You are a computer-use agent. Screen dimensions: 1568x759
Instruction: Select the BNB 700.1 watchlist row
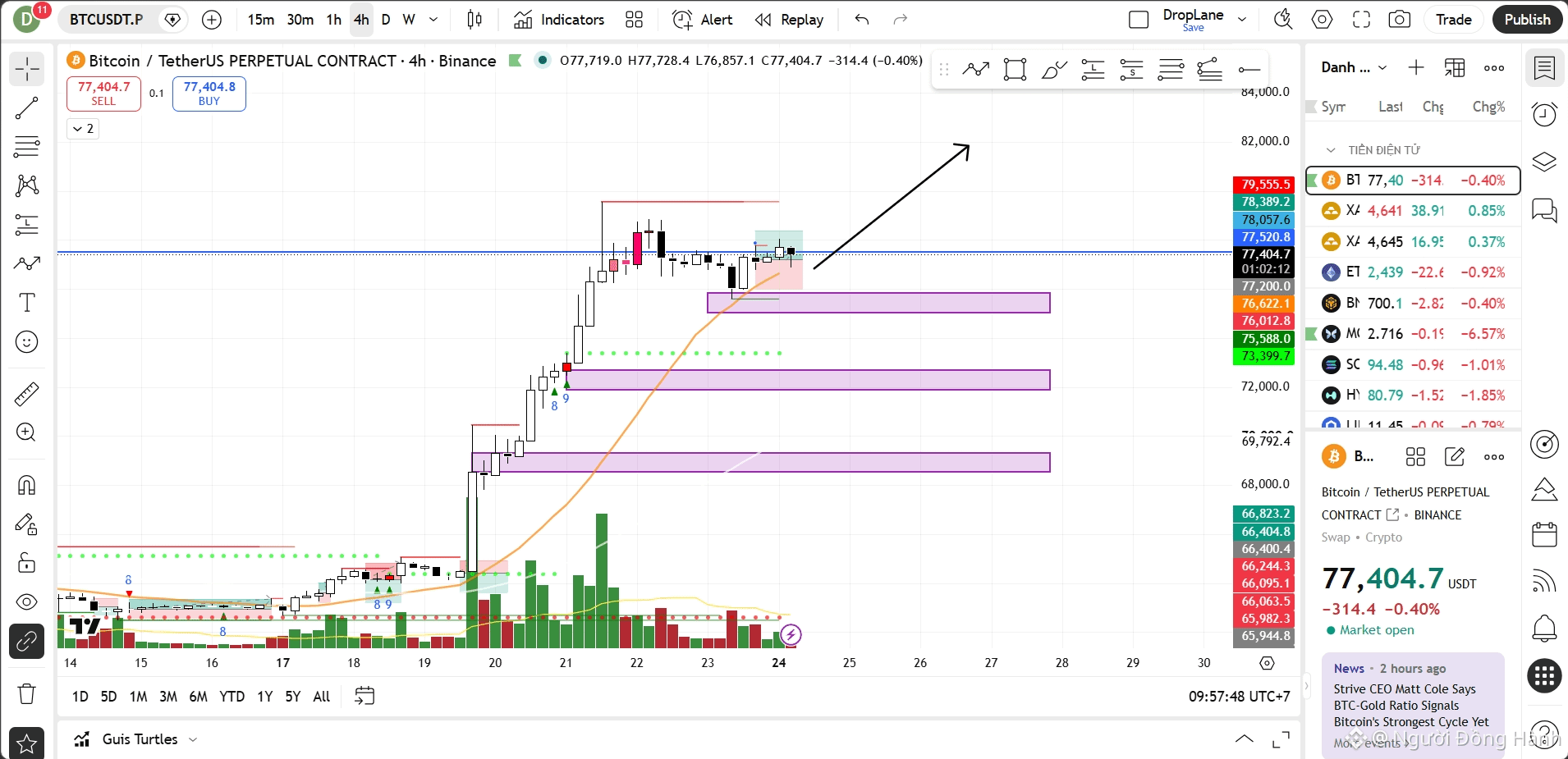click(1413, 304)
